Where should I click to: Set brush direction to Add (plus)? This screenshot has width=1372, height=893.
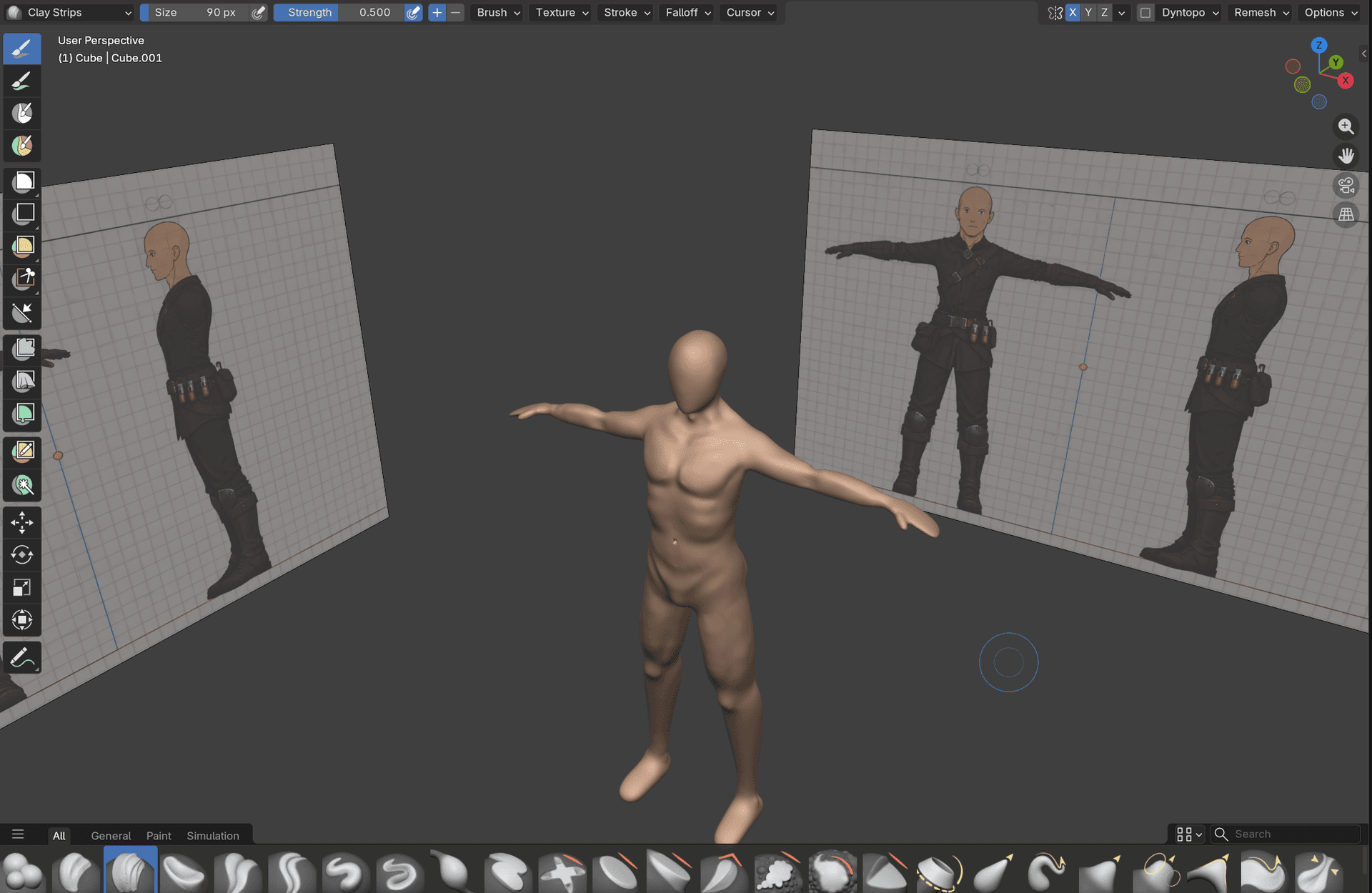437,12
